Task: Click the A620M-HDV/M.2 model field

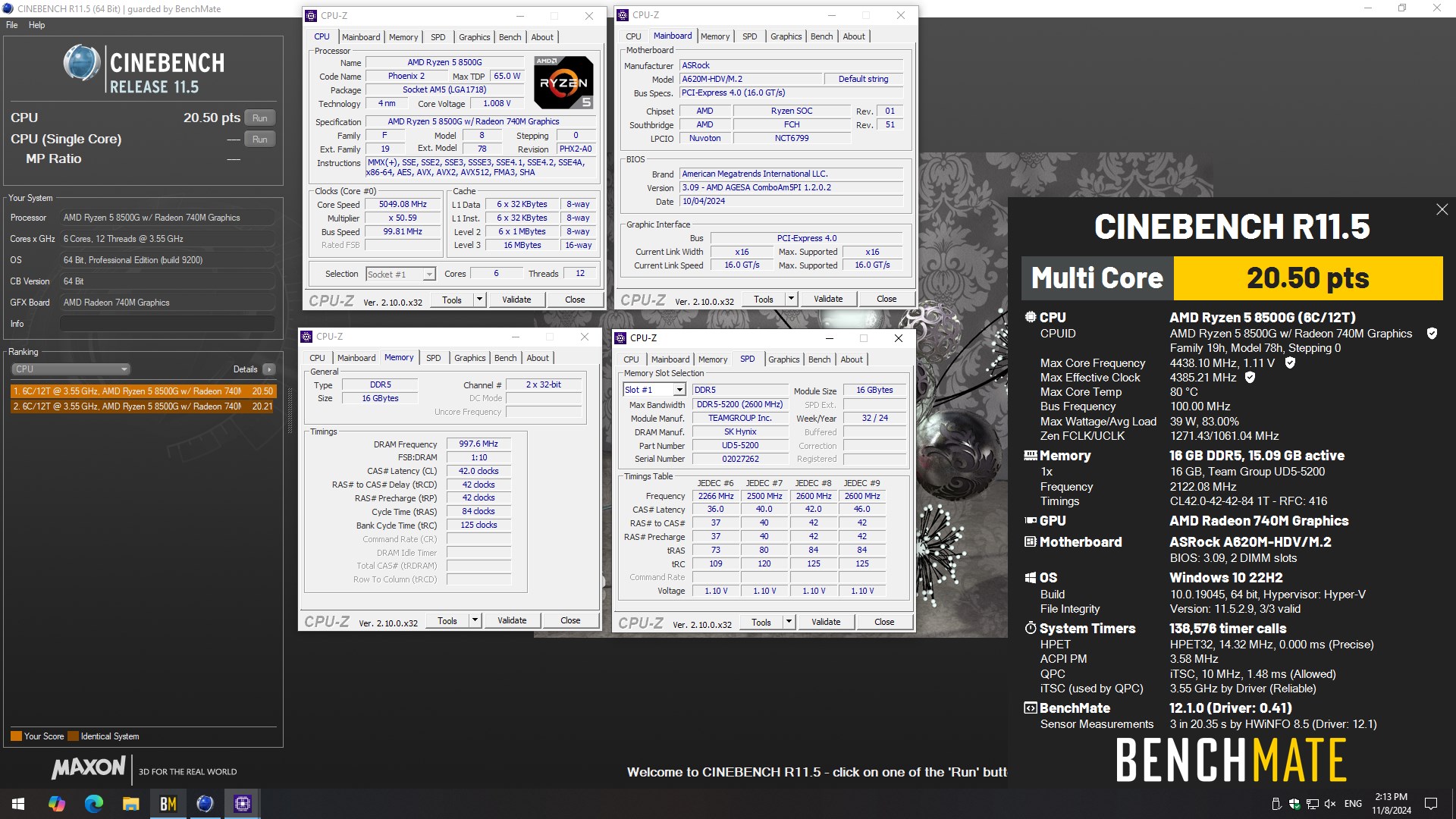Action: tap(750, 79)
